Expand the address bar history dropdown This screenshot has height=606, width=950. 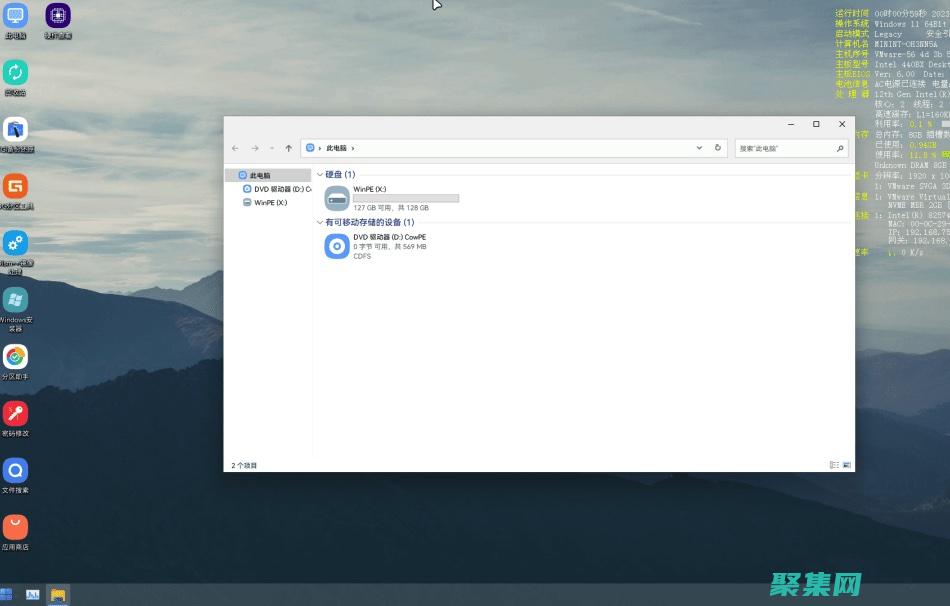tap(699, 148)
